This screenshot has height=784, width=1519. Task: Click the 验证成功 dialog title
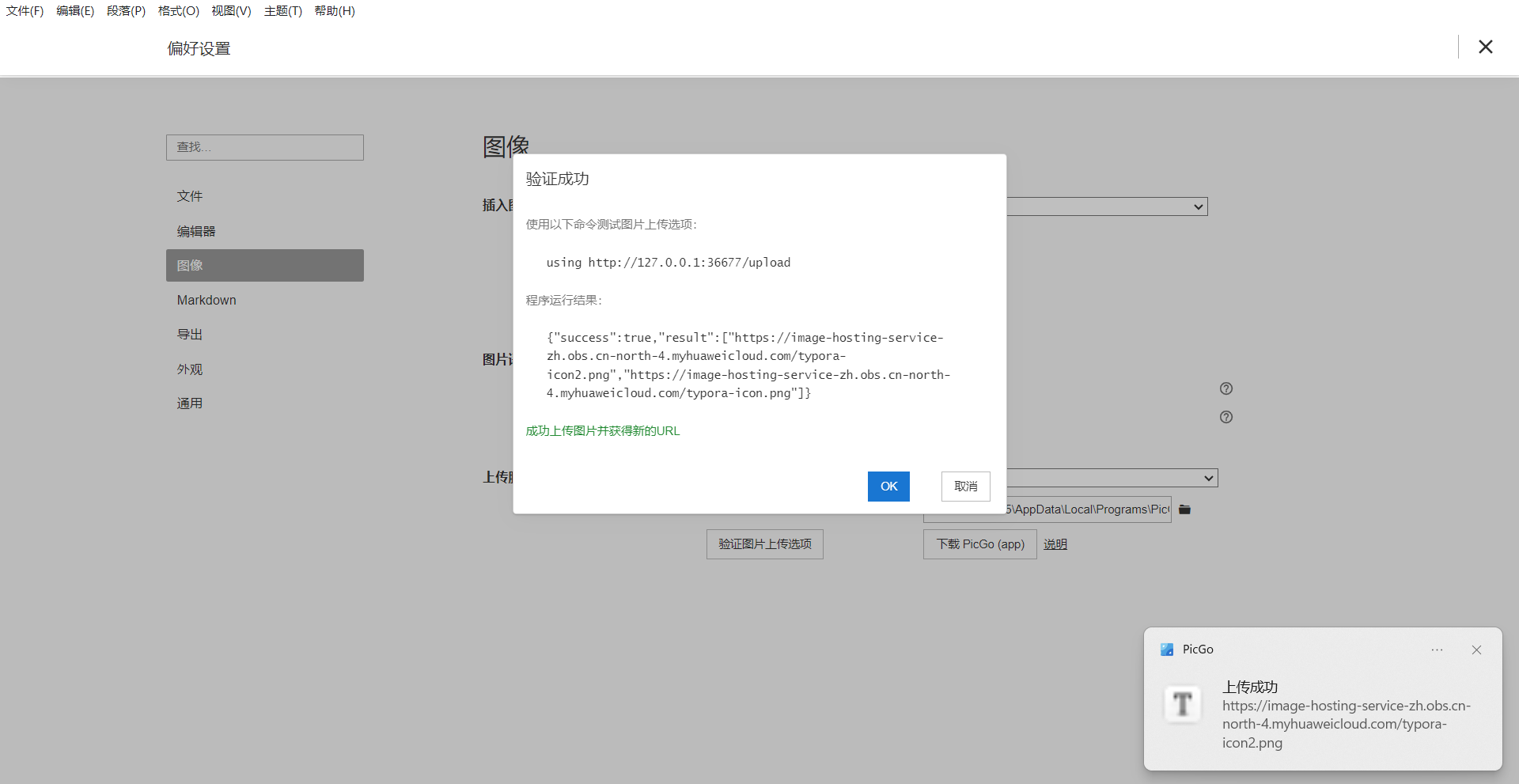558,179
